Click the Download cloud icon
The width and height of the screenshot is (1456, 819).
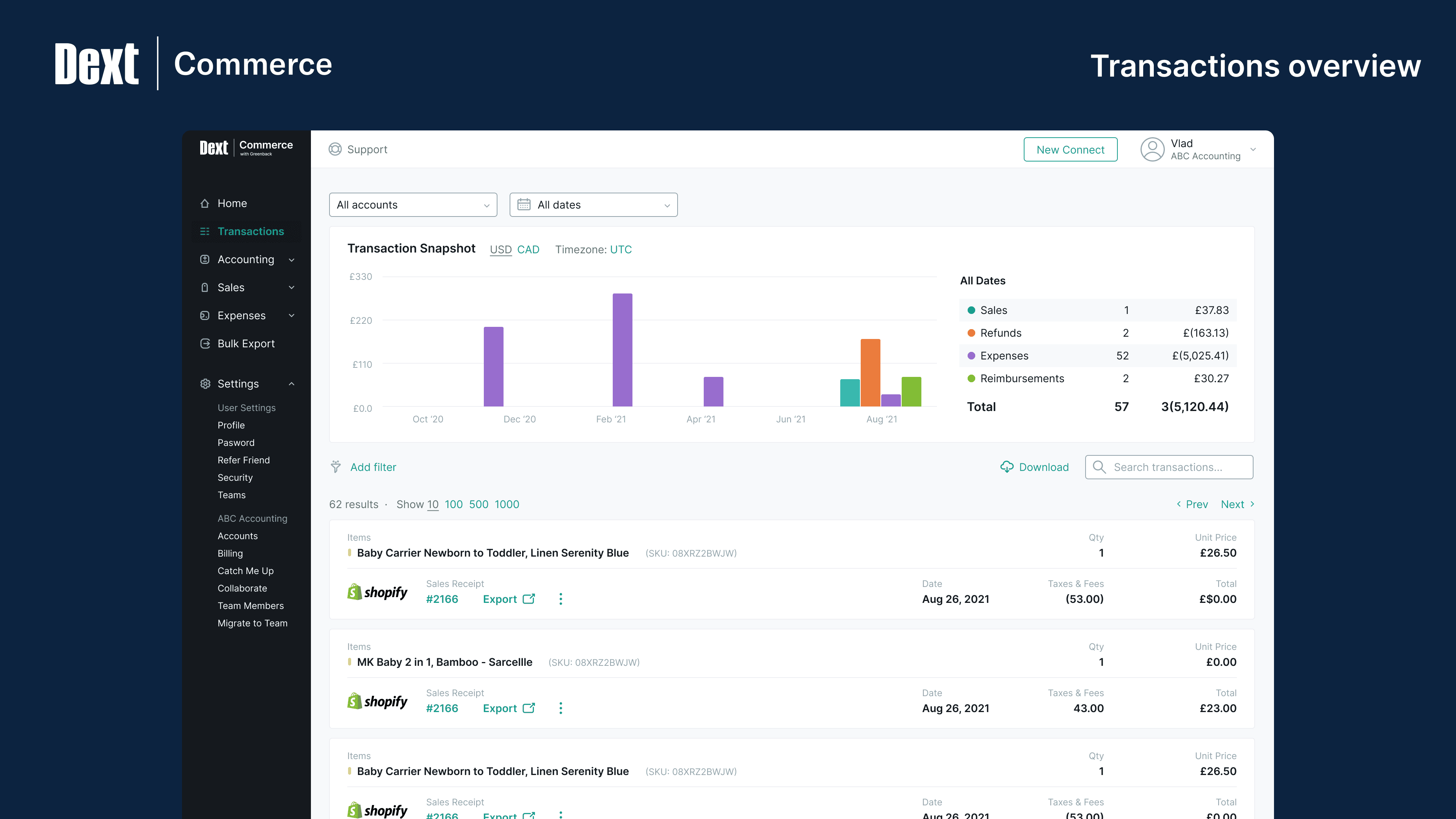click(1007, 467)
